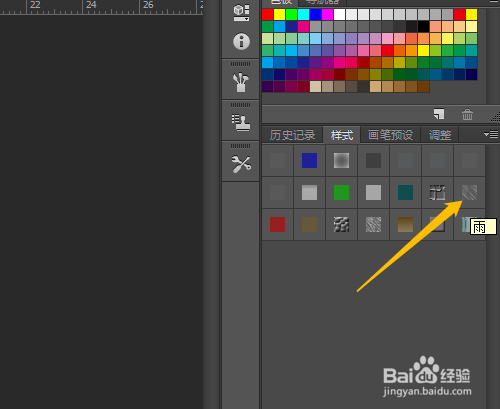
Task: Open the Brush Presets panel icon
Action: point(241,82)
